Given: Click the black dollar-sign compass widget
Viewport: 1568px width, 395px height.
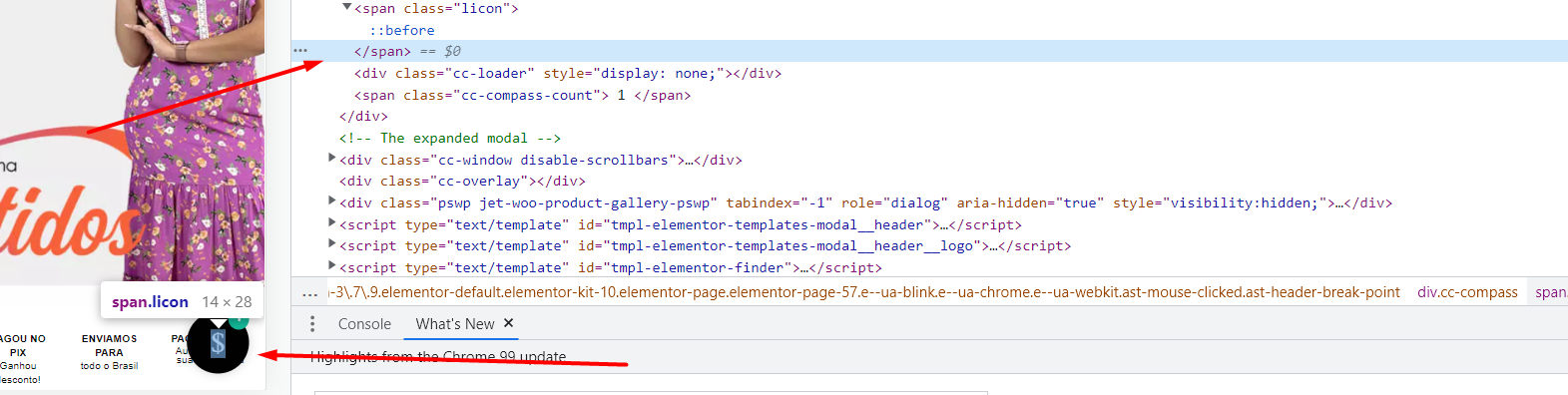Looking at the screenshot, I should pyautogui.click(x=218, y=344).
